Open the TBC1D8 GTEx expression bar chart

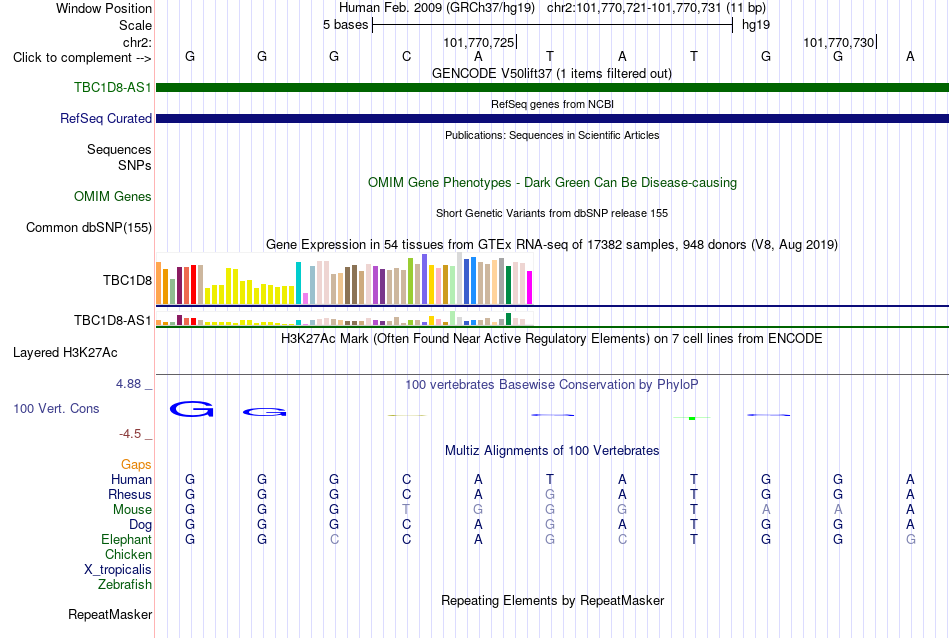pos(344,279)
